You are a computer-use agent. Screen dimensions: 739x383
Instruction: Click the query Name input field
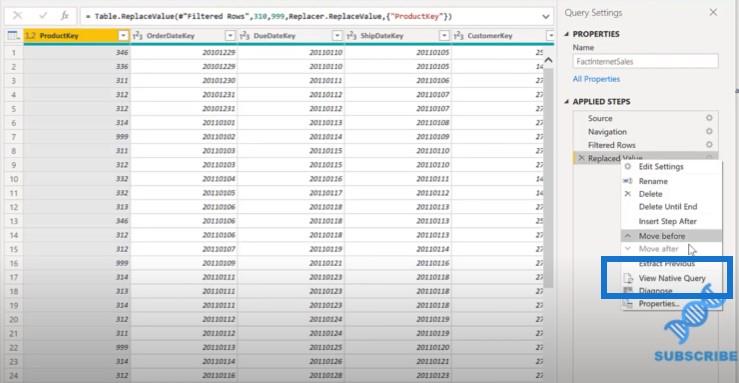(645, 61)
